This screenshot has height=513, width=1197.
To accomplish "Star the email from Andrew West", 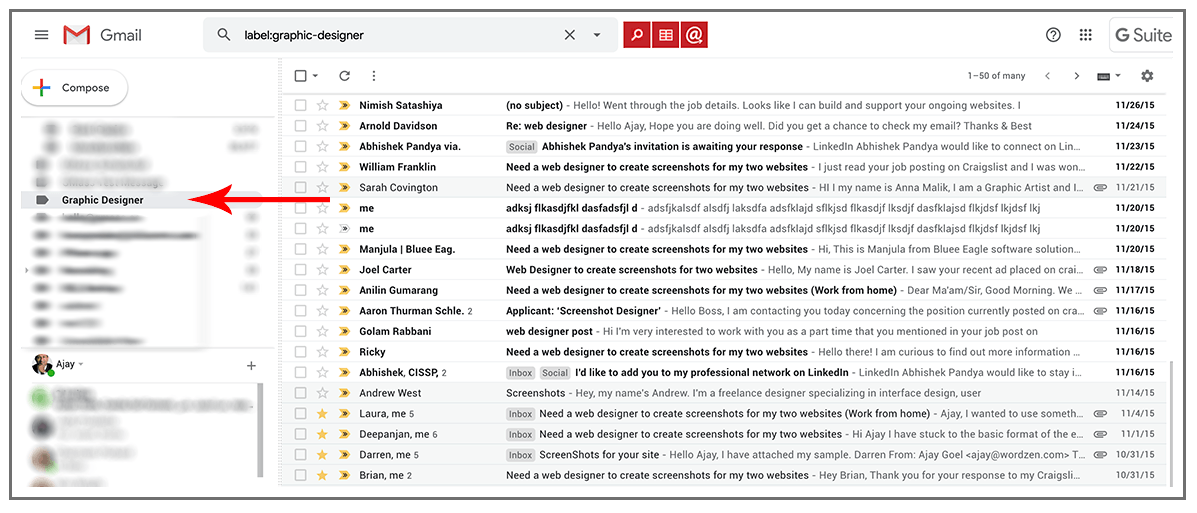I will (x=322, y=393).
